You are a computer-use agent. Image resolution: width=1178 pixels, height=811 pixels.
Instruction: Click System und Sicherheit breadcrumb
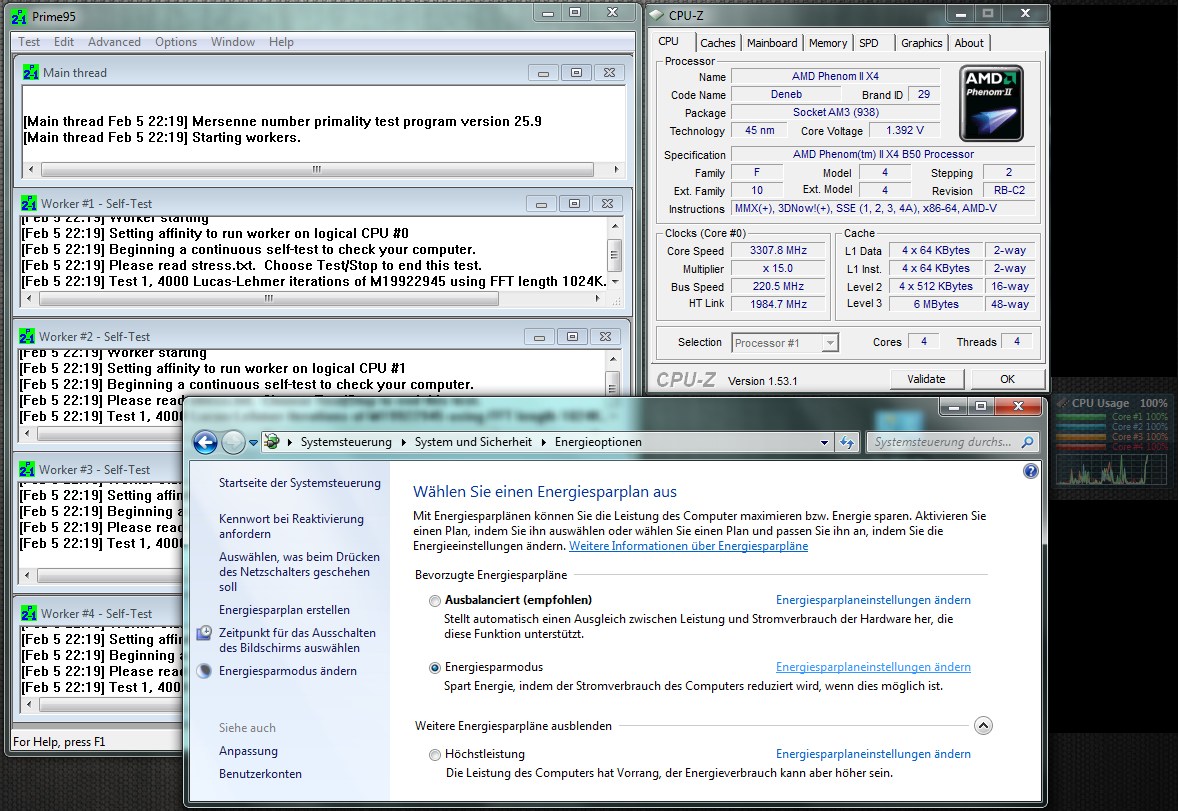click(473, 442)
